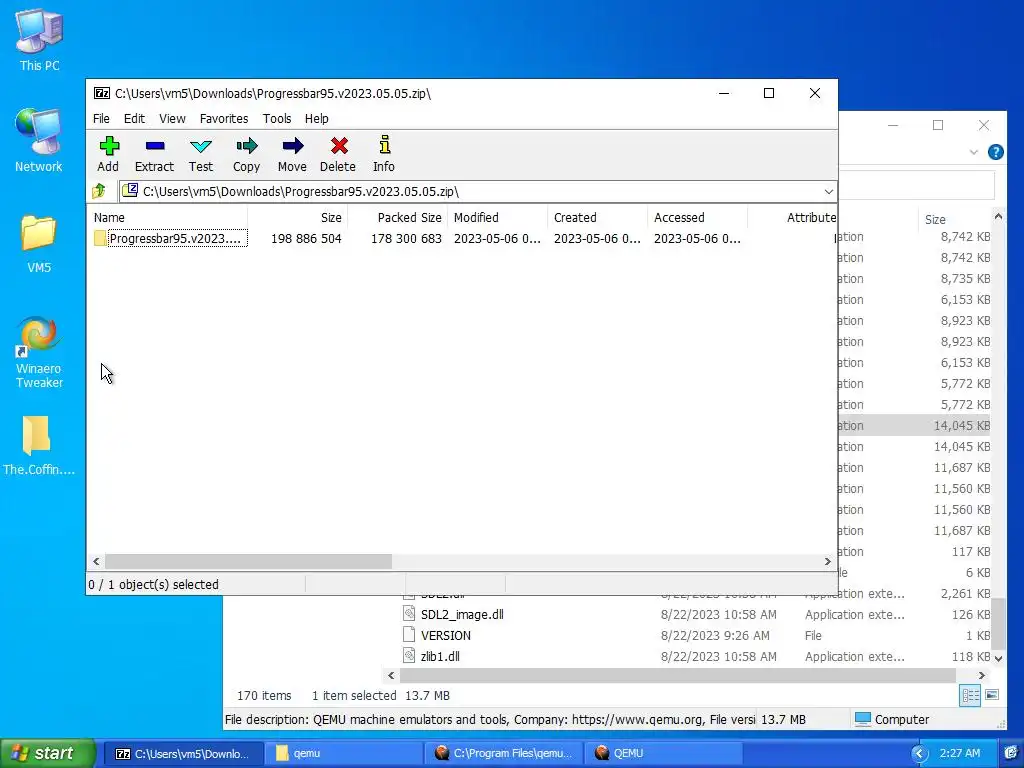
Task: Open the Help menu
Action: 317,119
